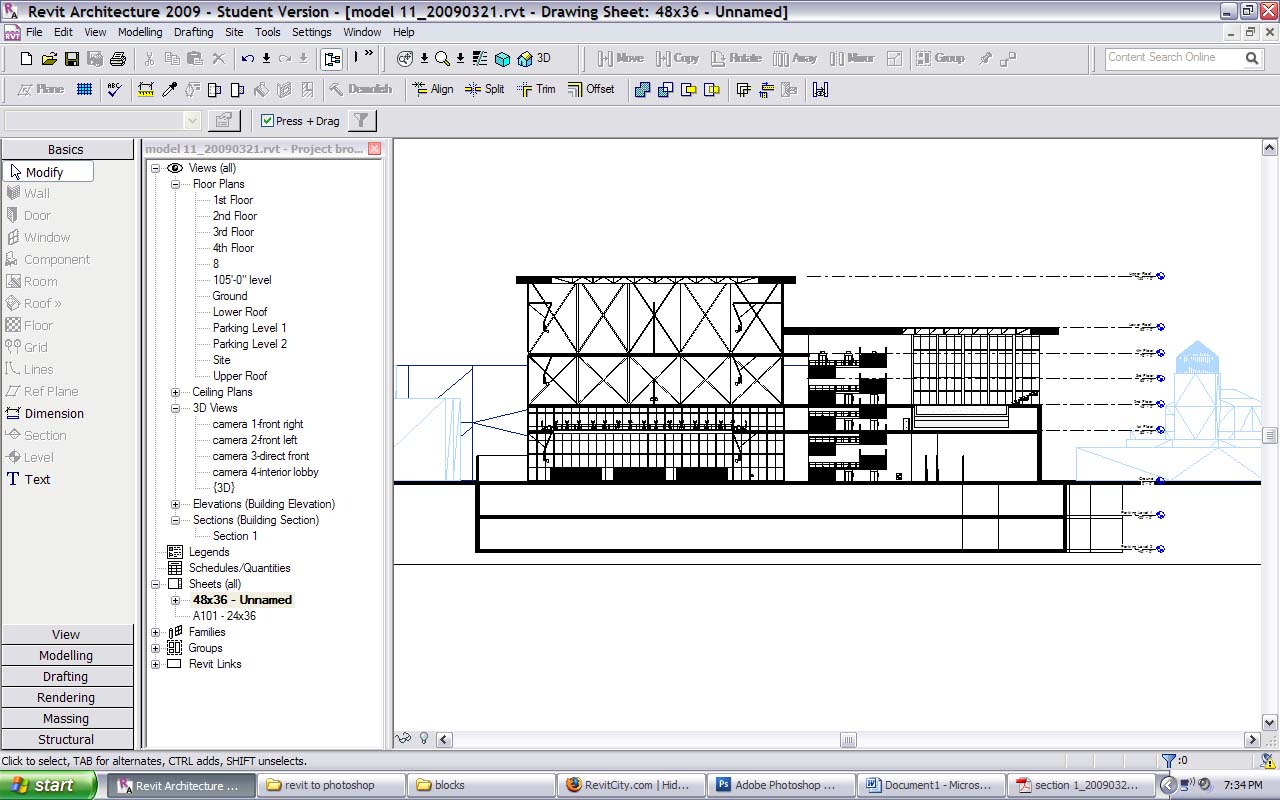1280x800 pixels.
Task: Select the Tape Measure tool
Action: pyautogui.click(x=145, y=89)
